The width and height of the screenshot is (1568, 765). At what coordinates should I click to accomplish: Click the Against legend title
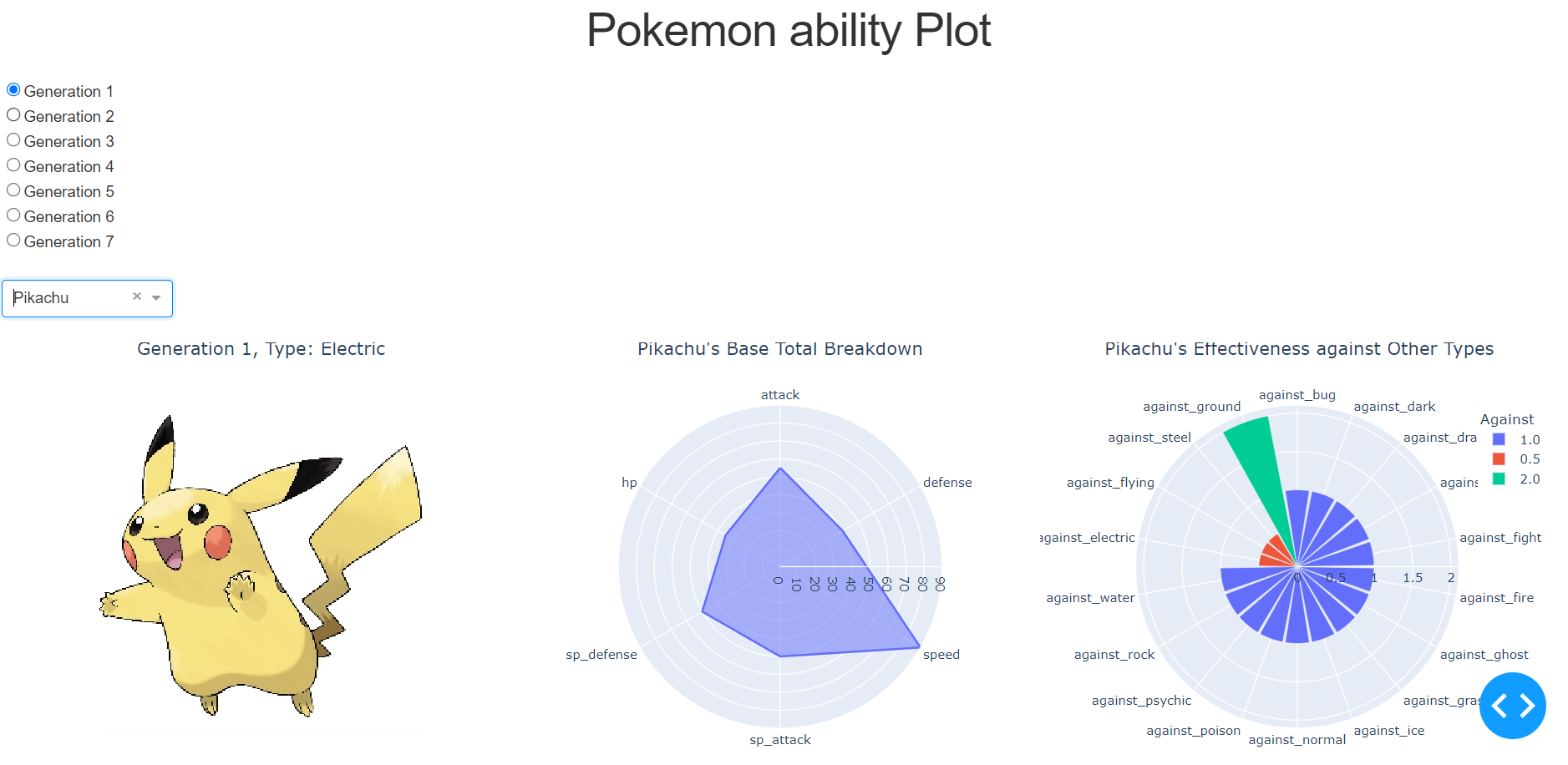[x=1508, y=418]
